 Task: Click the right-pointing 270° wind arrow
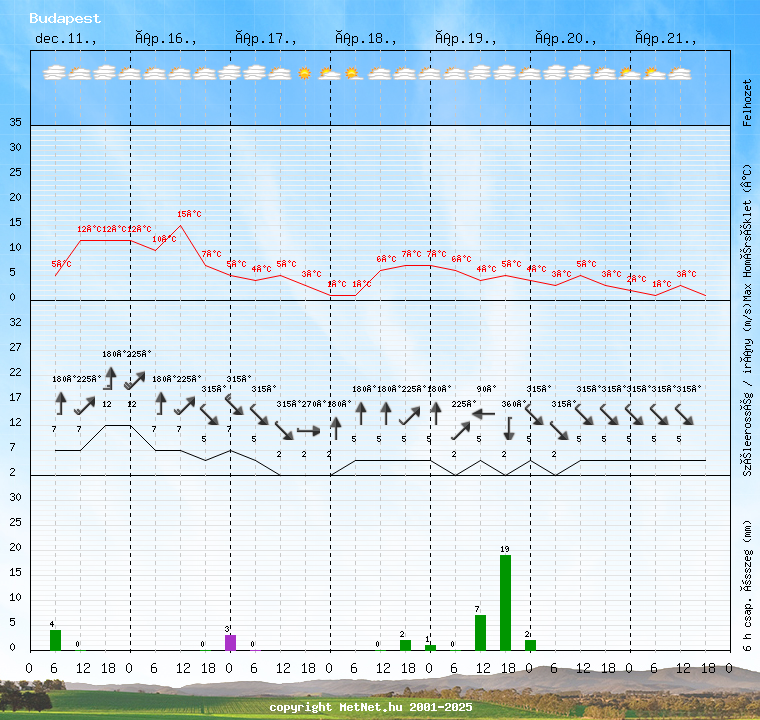309,430
